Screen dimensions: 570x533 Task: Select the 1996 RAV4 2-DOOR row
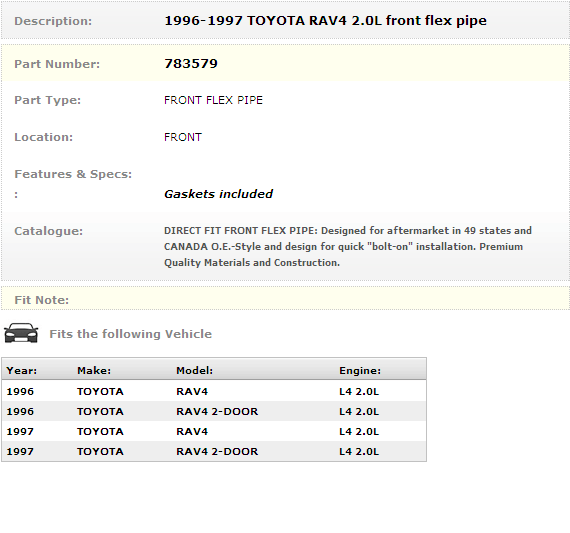tap(214, 411)
